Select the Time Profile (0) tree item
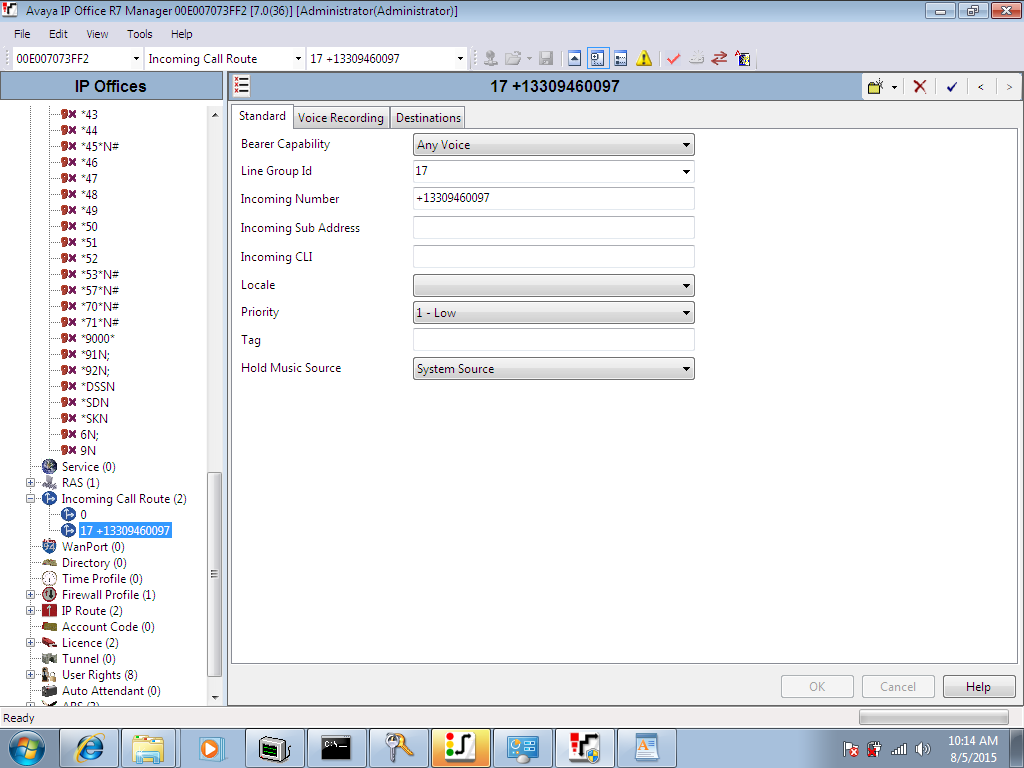 (x=102, y=579)
